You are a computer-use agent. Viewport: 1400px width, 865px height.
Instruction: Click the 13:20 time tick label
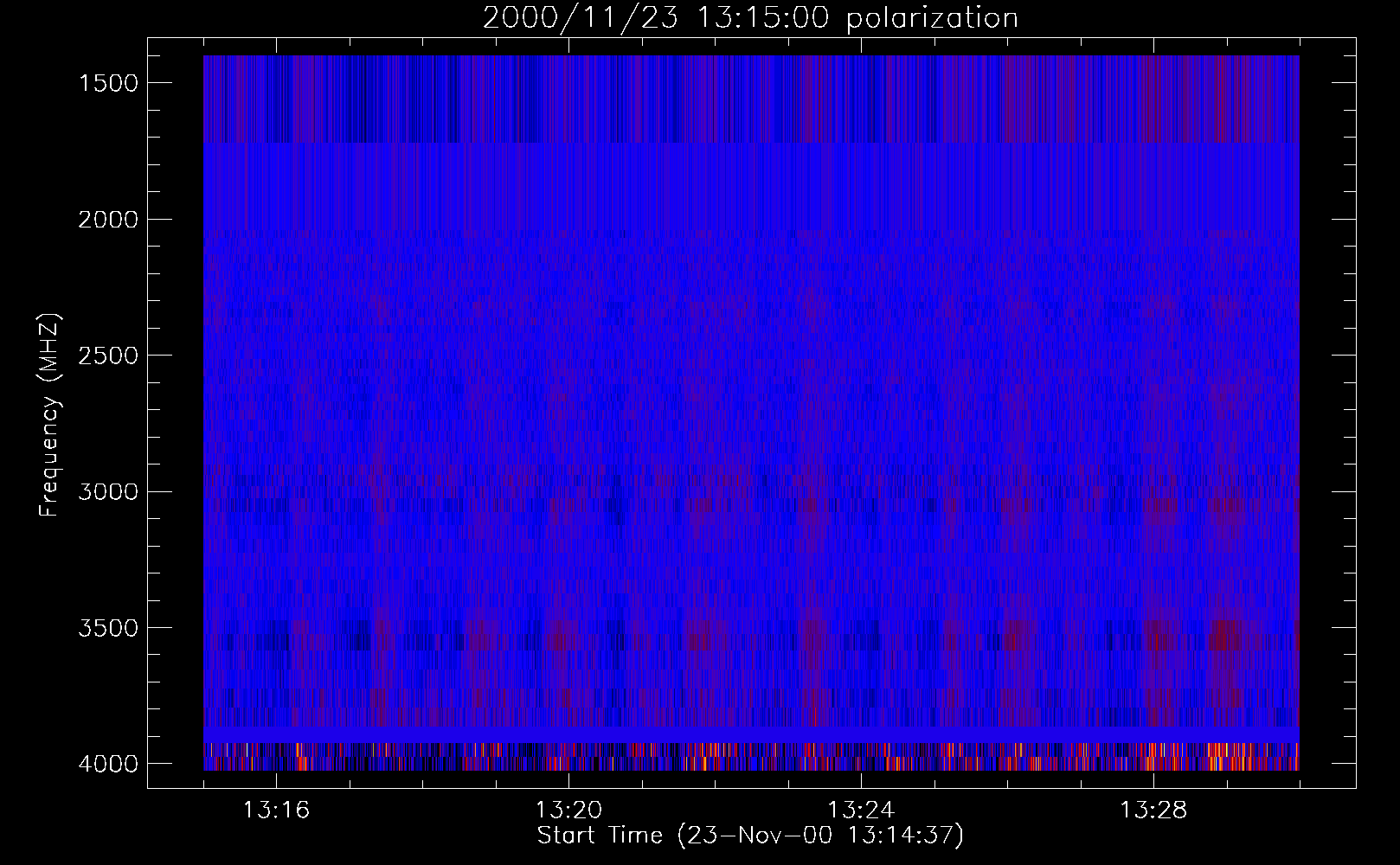tap(568, 811)
